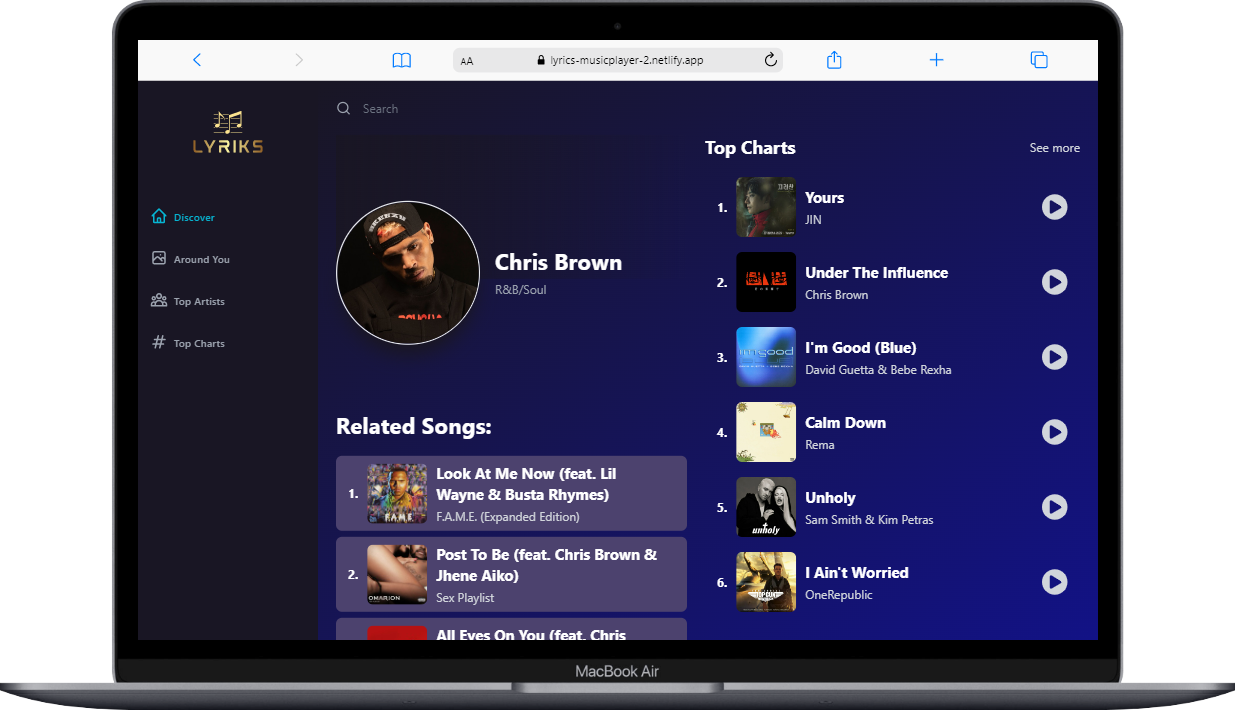Image resolution: width=1235 pixels, height=710 pixels.
Task: Click the Calm Down album artwork
Action: tap(766, 432)
